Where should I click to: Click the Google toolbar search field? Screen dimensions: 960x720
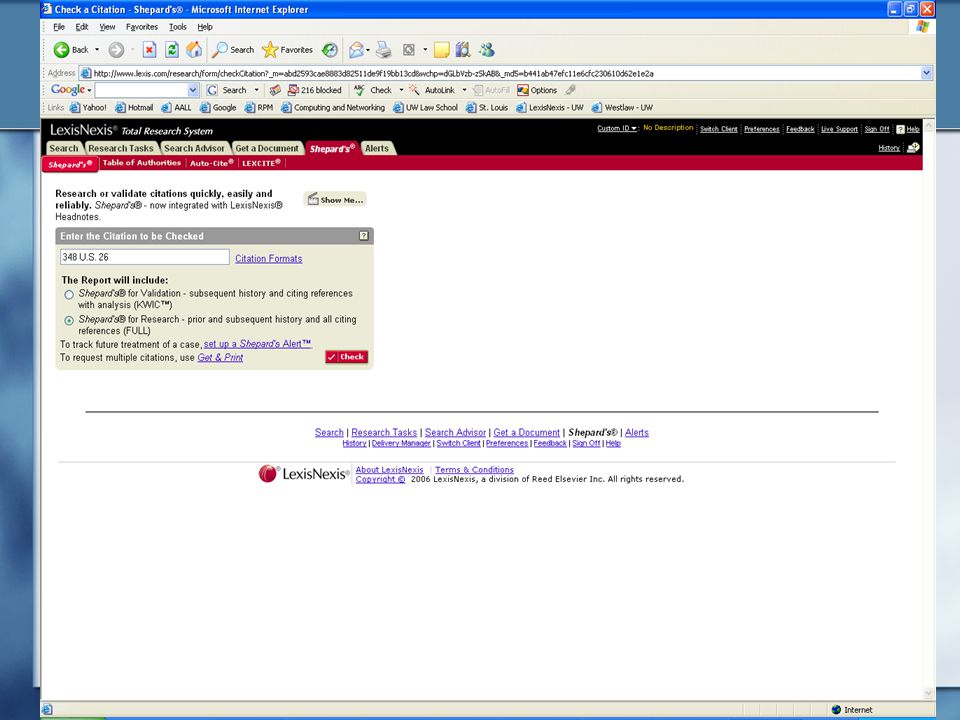(x=141, y=90)
